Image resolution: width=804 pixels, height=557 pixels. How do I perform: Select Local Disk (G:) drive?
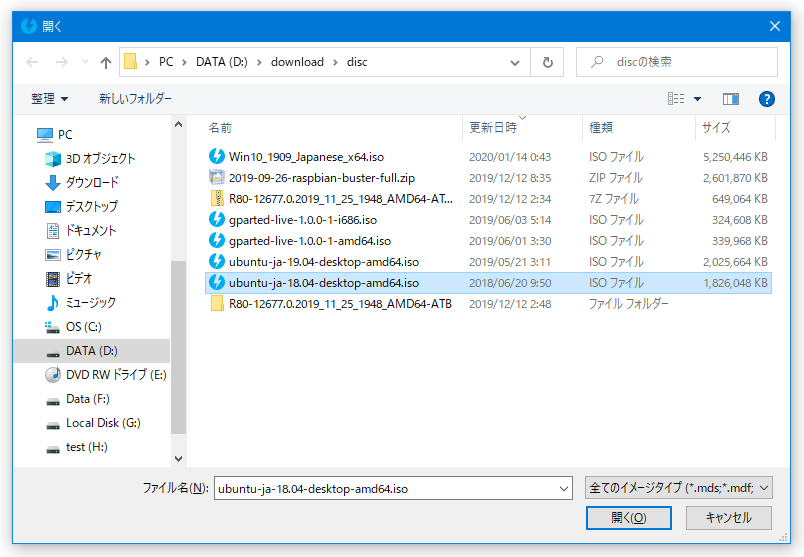coord(93,423)
